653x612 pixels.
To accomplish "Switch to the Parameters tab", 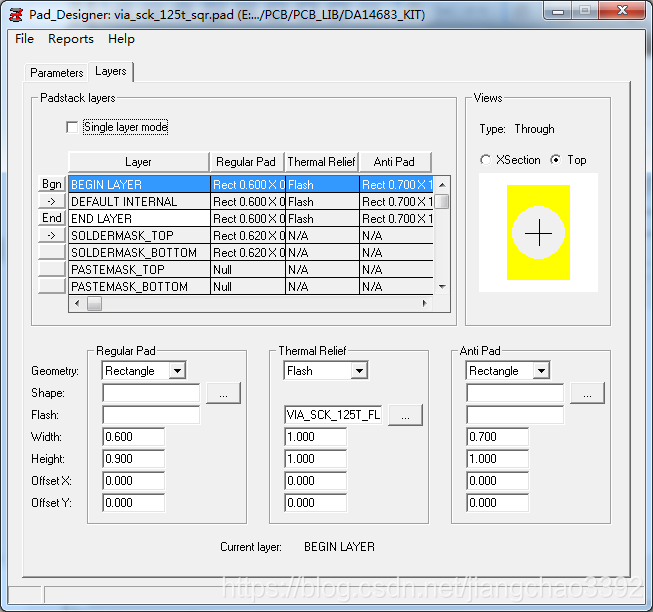I will [57, 73].
